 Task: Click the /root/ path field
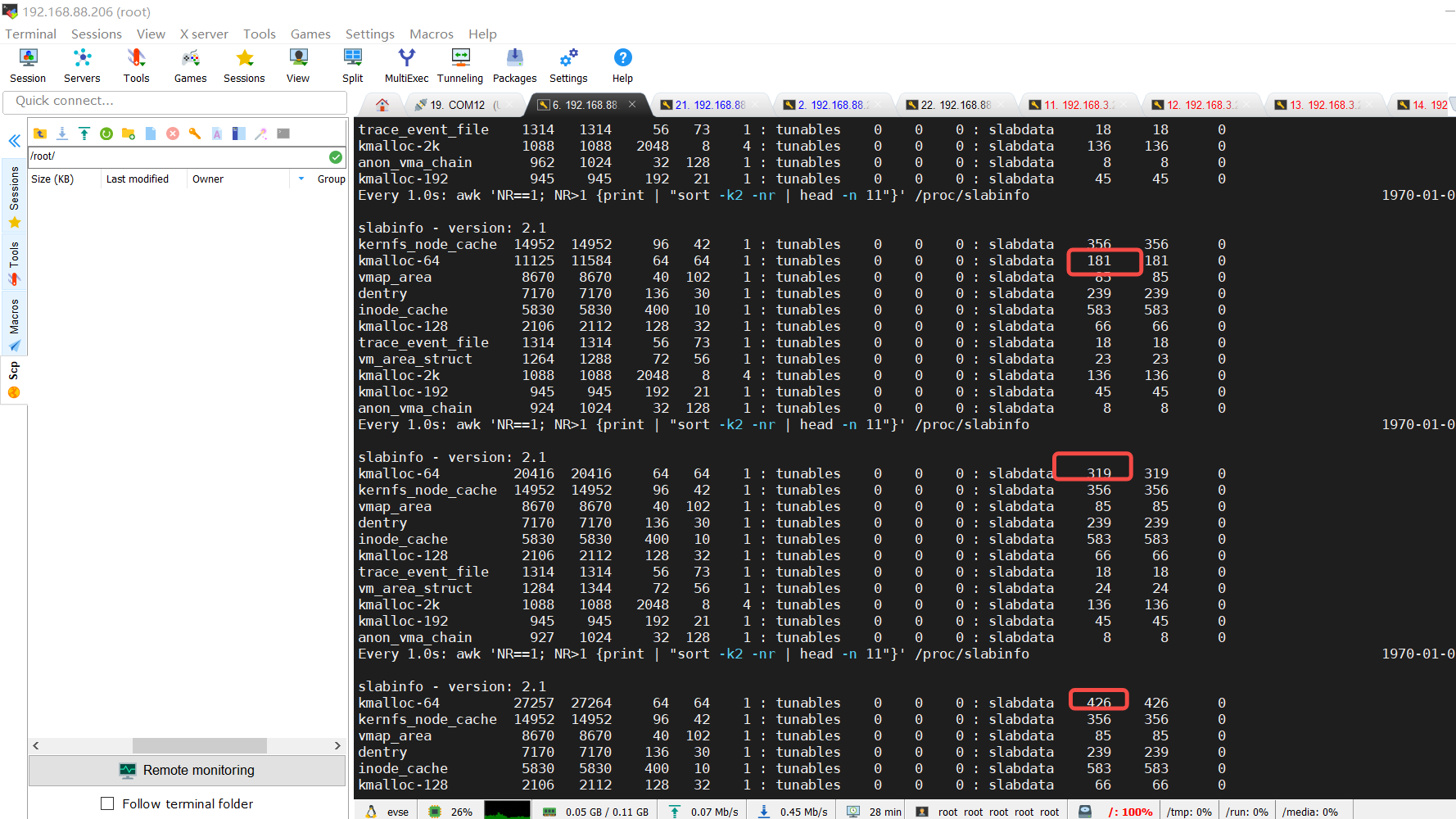[178, 156]
